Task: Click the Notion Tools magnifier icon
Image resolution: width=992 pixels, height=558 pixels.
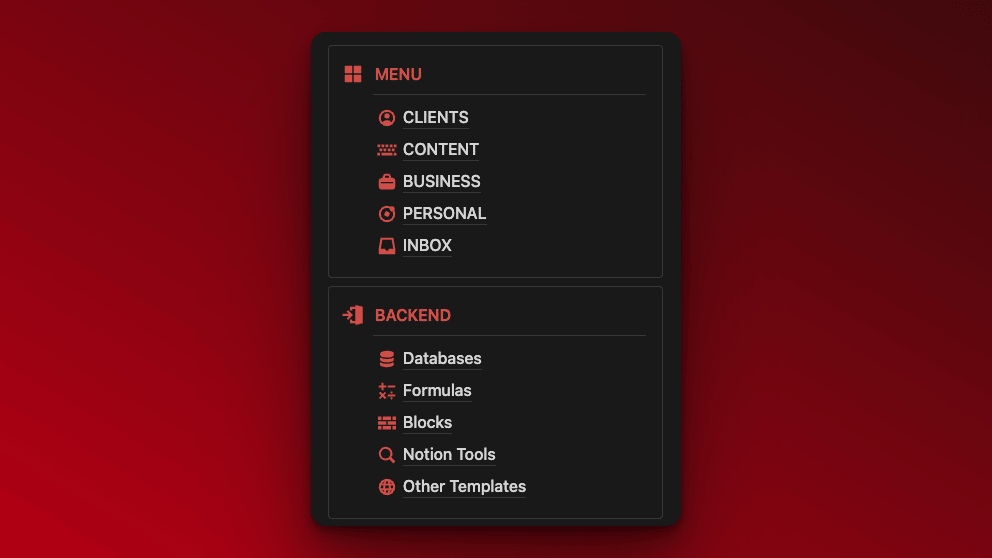Action: click(x=387, y=455)
